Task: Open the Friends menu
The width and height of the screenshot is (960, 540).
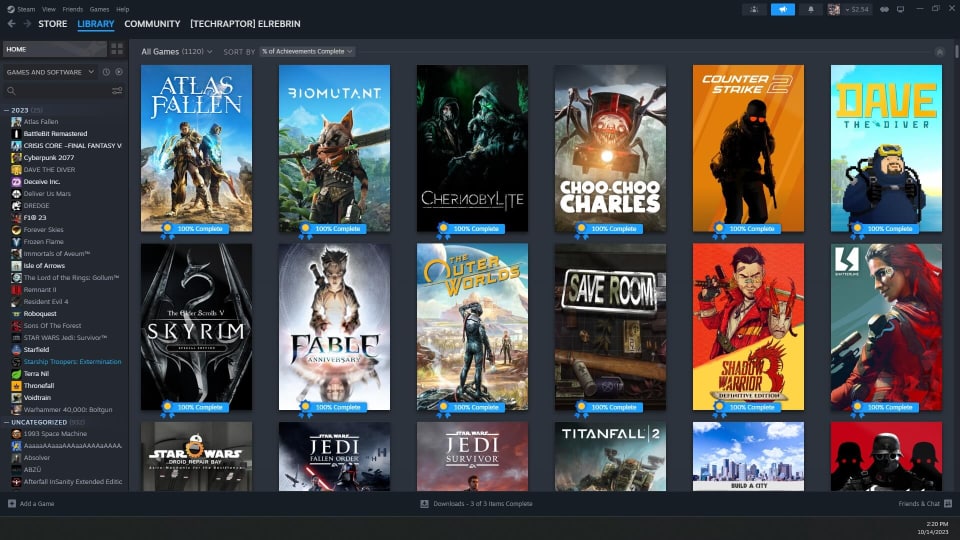Action: point(72,9)
